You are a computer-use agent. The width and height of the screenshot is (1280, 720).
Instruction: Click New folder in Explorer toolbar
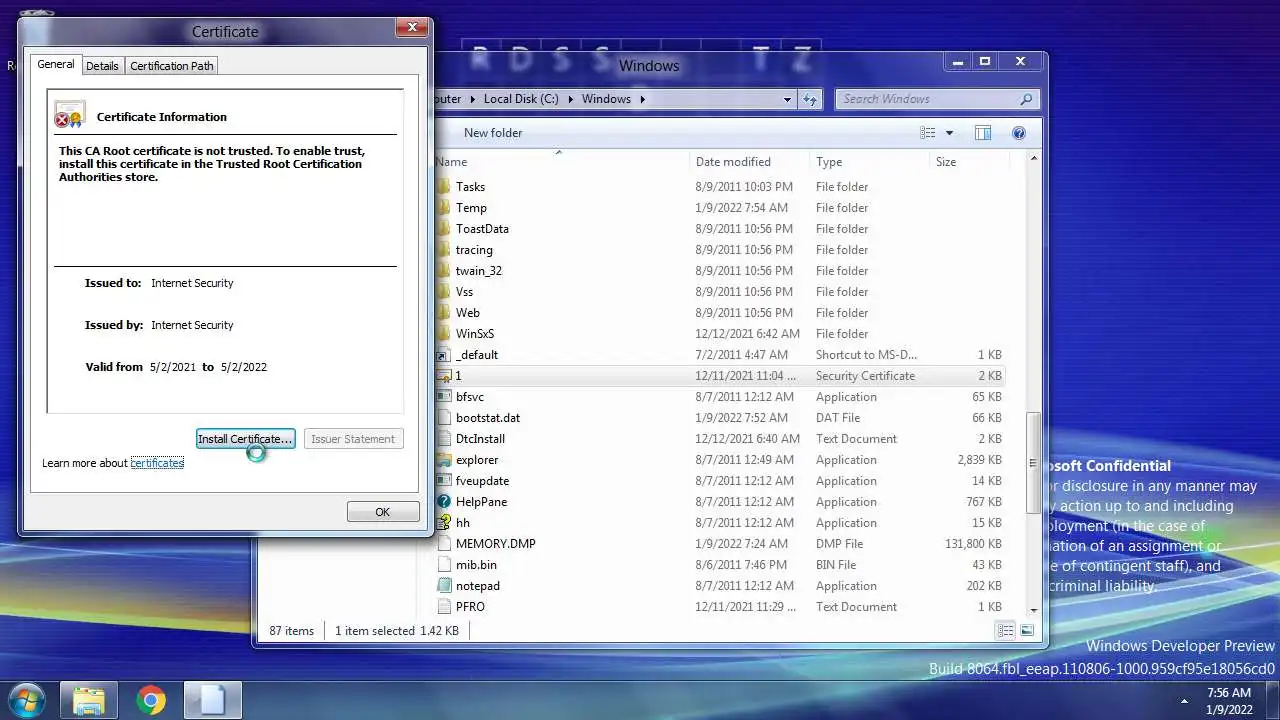tap(493, 133)
